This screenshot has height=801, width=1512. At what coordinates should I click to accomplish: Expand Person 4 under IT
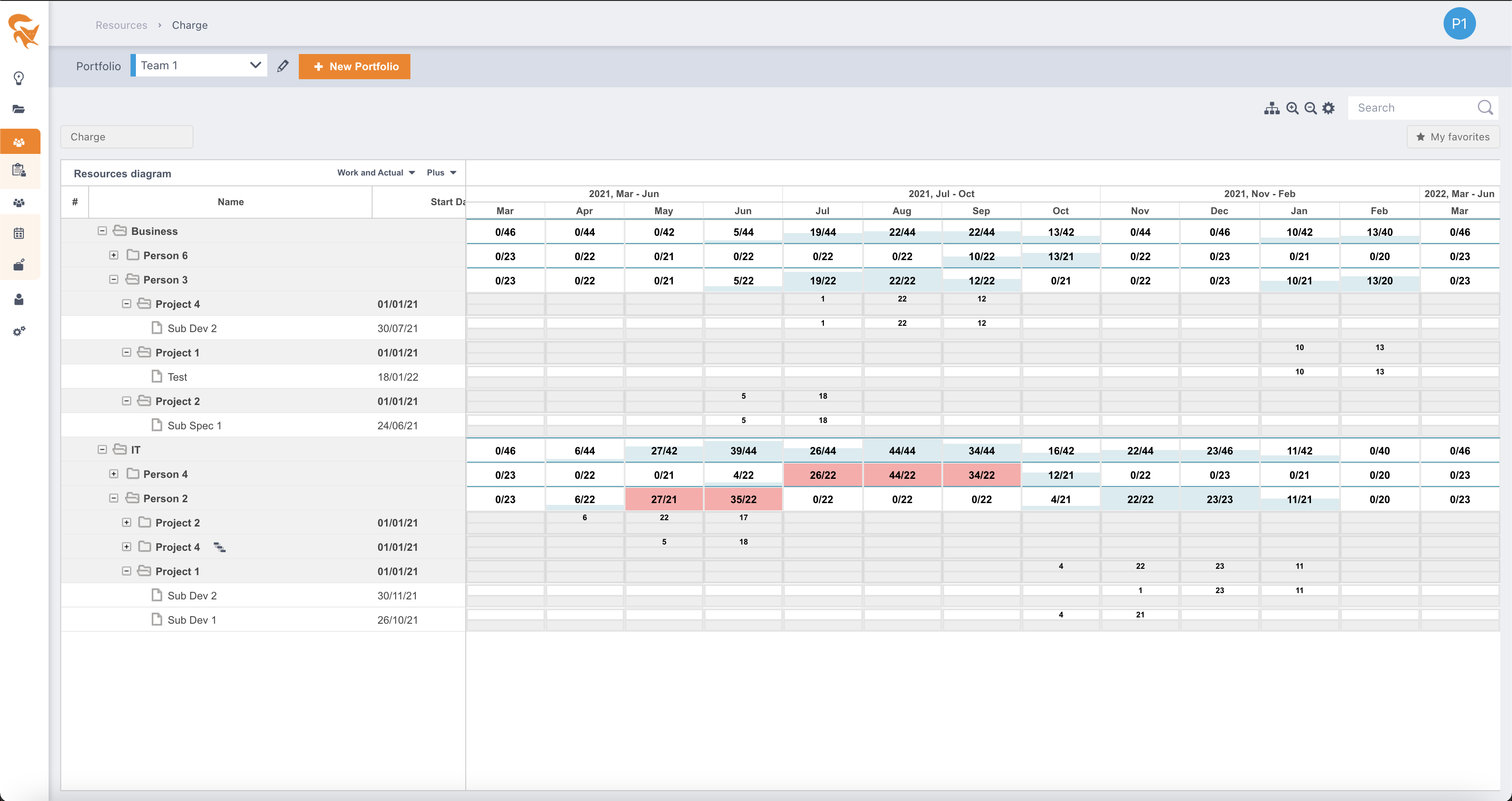tap(114, 473)
